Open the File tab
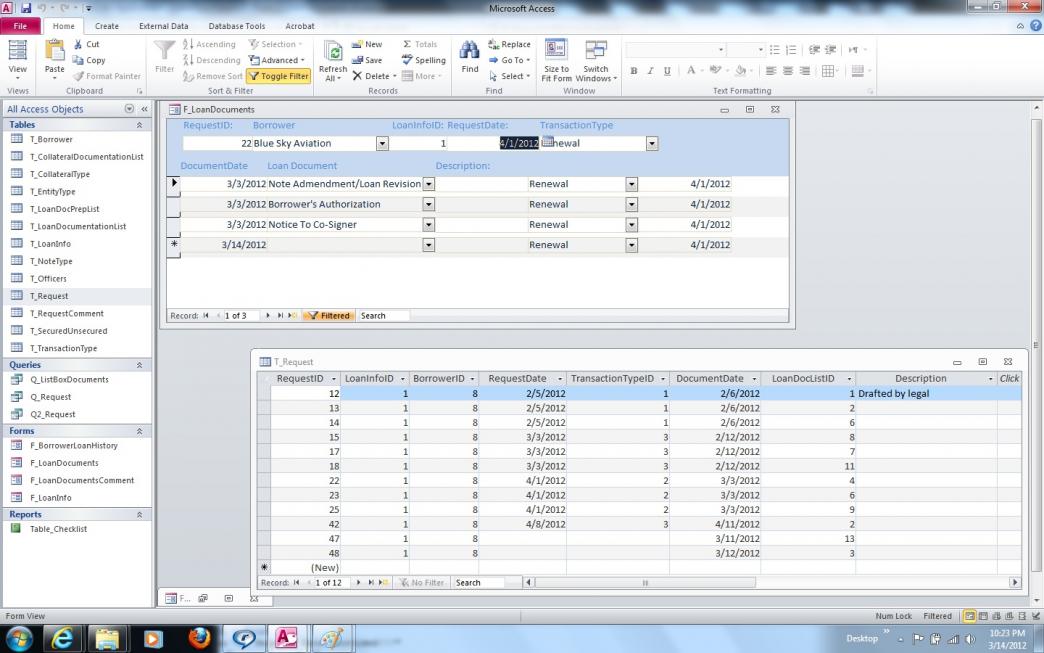The height and width of the screenshot is (653, 1044). tap(21, 26)
